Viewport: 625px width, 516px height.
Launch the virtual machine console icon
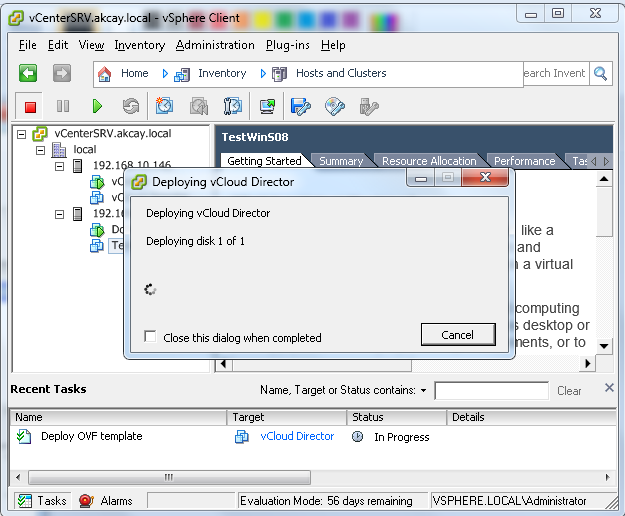267,106
